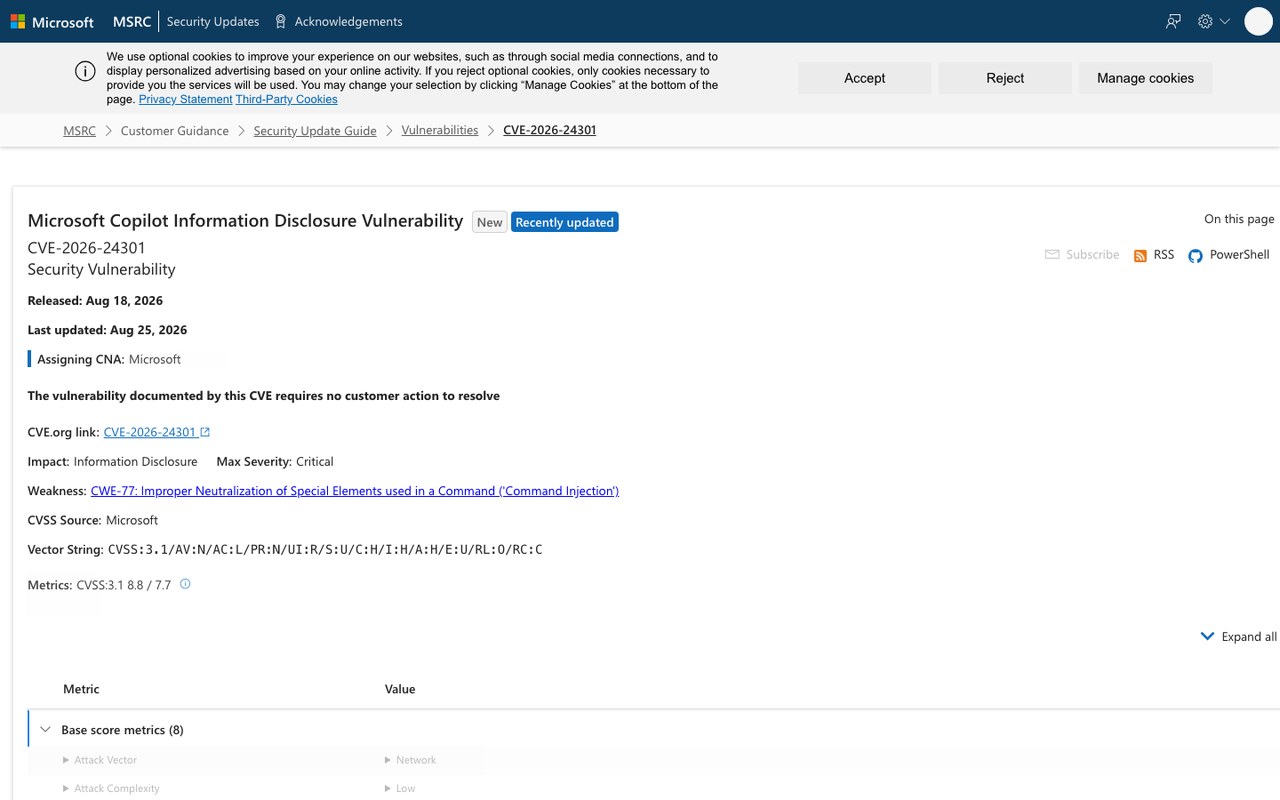Expand the Attack Complexity row triangle

click(x=66, y=788)
